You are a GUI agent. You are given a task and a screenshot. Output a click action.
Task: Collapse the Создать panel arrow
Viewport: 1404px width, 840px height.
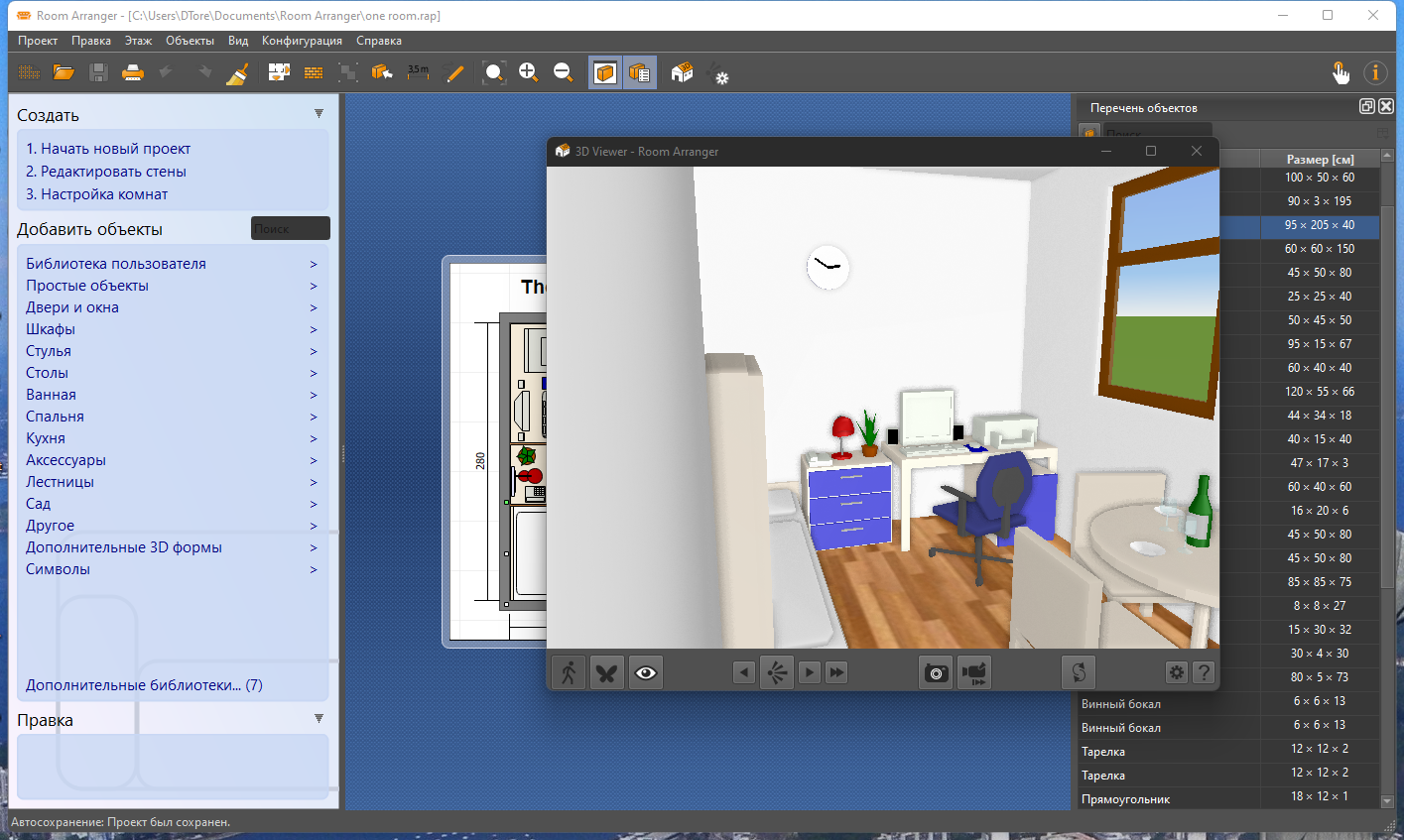(319, 114)
